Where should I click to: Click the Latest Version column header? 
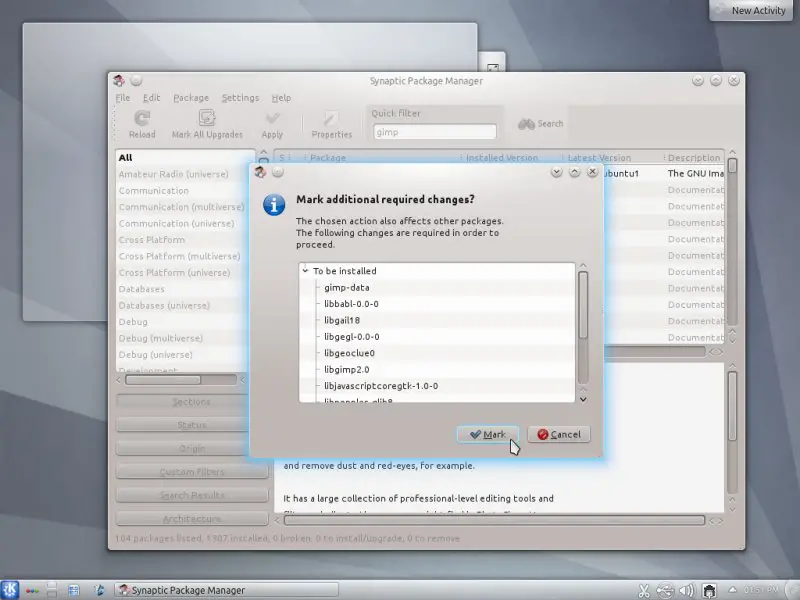[x=613, y=158]
